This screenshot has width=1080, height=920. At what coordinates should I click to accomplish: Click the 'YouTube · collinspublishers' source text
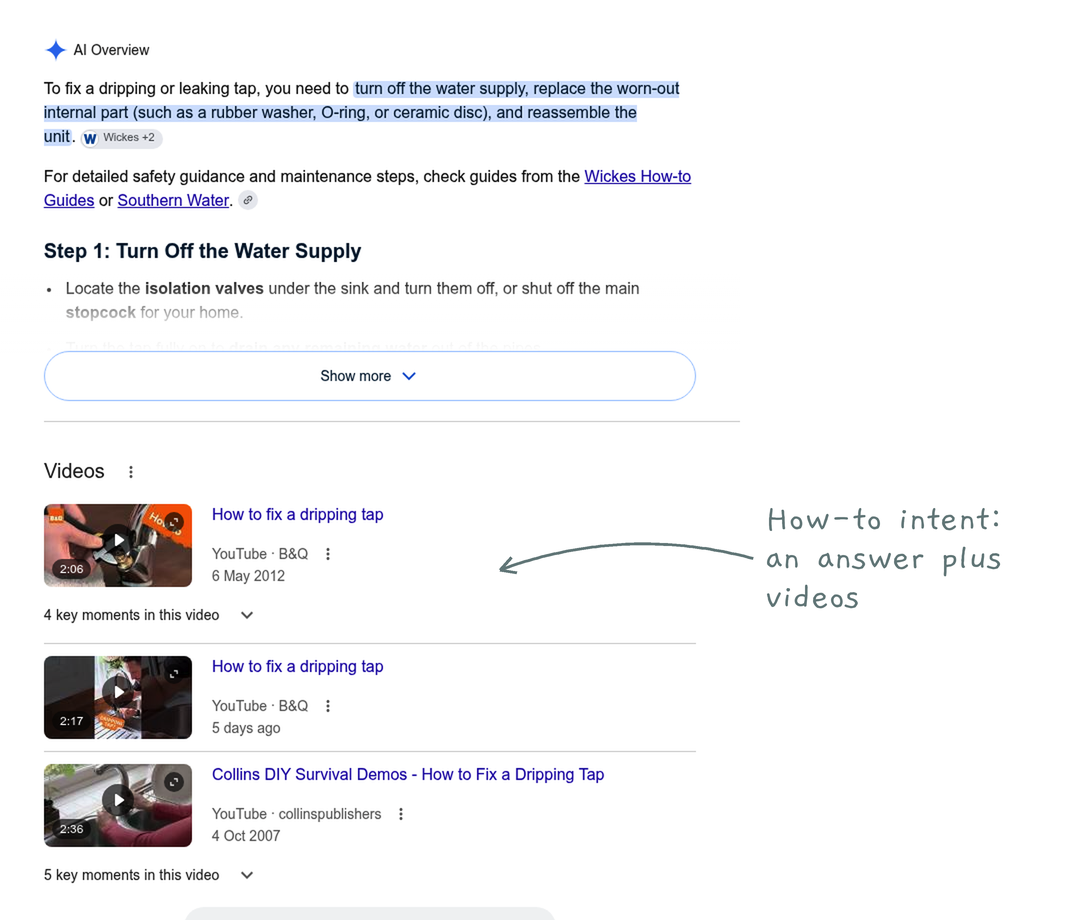point(296,814)
